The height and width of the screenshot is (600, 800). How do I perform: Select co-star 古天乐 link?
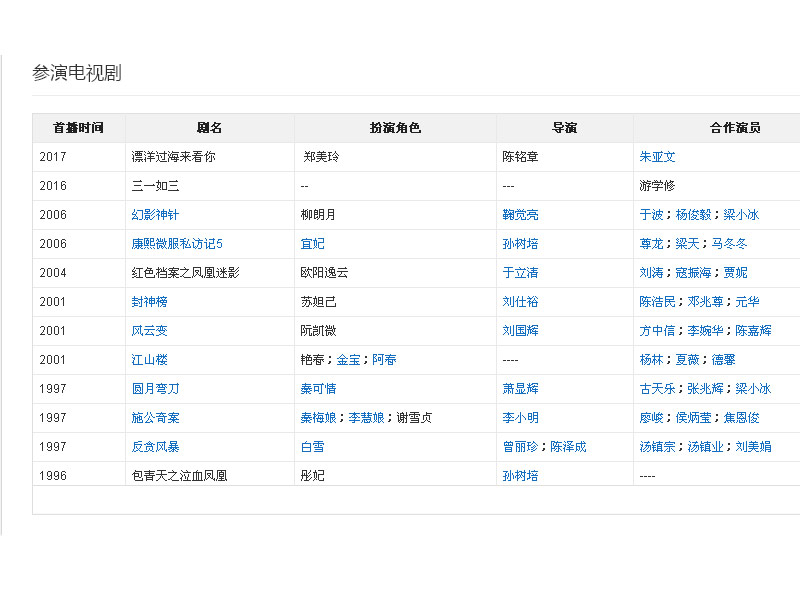coord(657,389)
